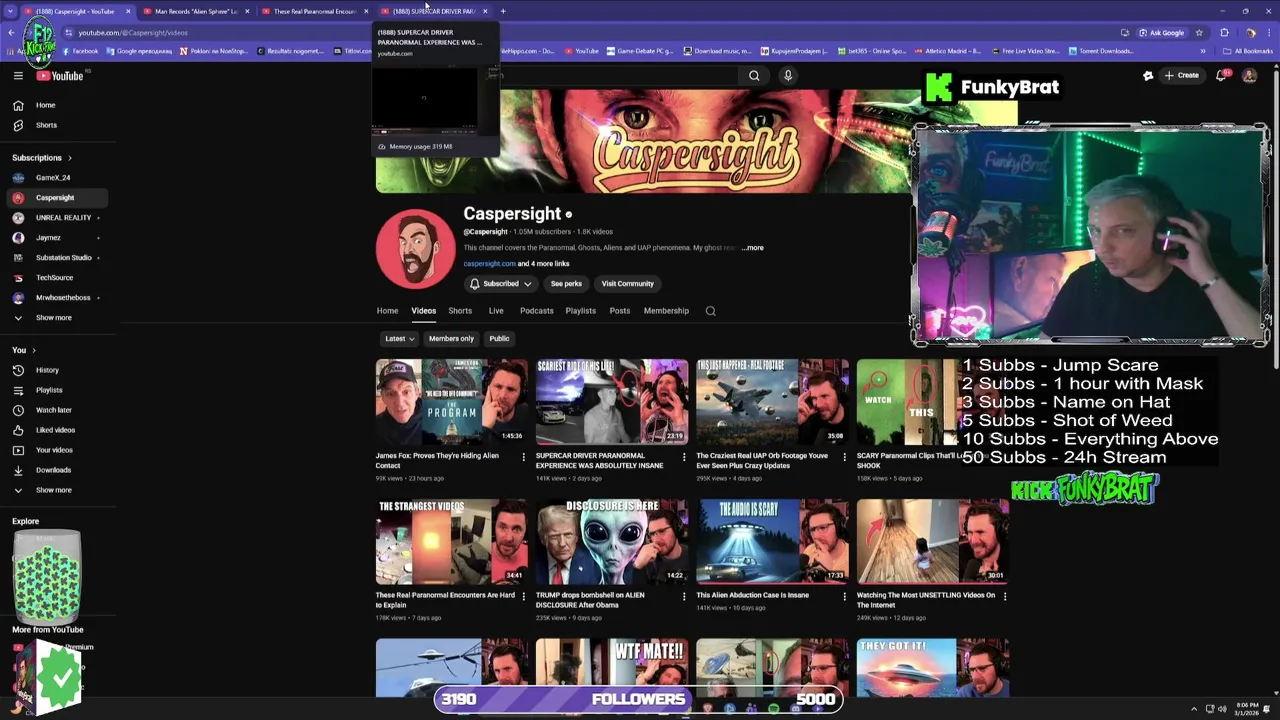This screenshot has height=720, width=1280.
Task: Open options for Craziest Real UAP video
Action: pos(844,456)
